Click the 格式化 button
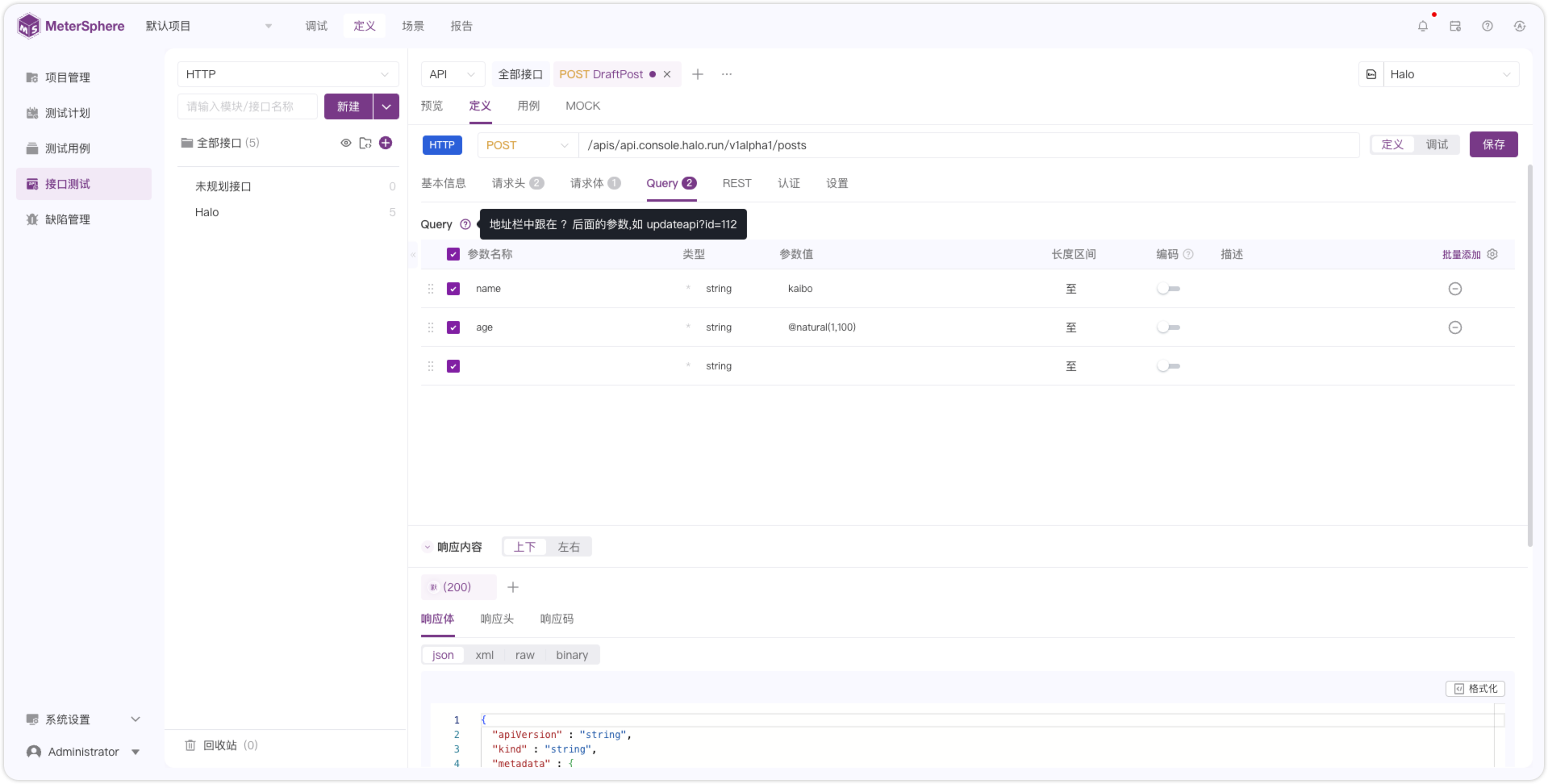Image resolution: width=1548 pixels, height=784 pixels. 1475,689
